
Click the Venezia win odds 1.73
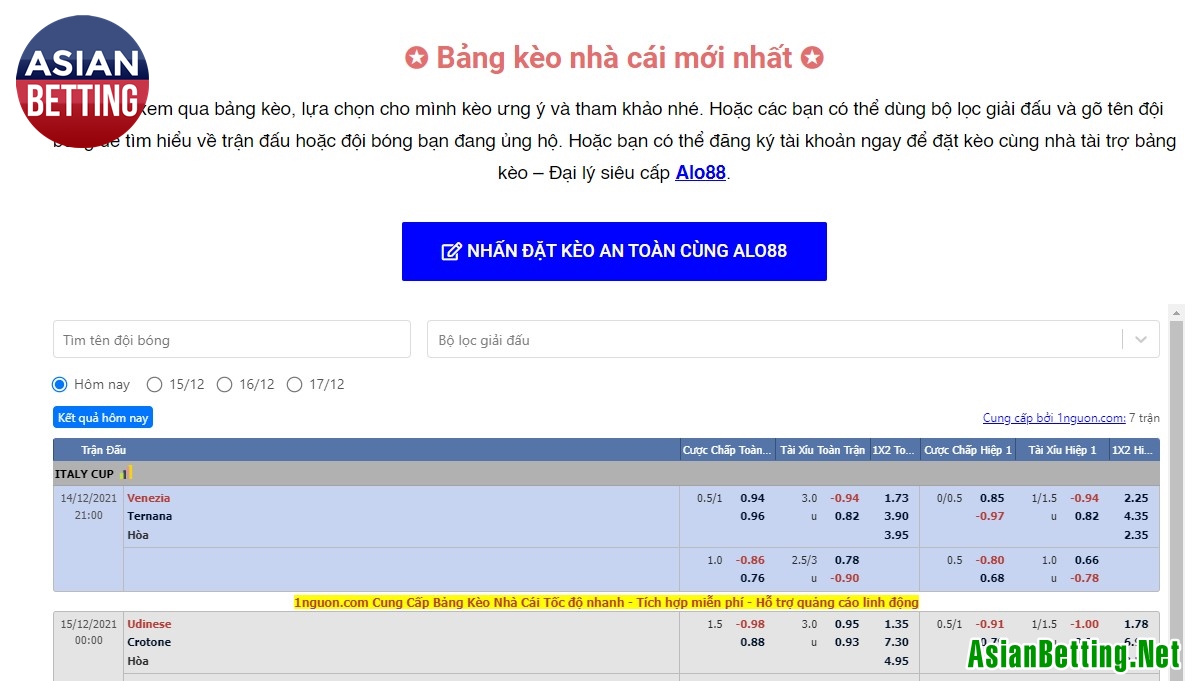[x=896, y=498]
